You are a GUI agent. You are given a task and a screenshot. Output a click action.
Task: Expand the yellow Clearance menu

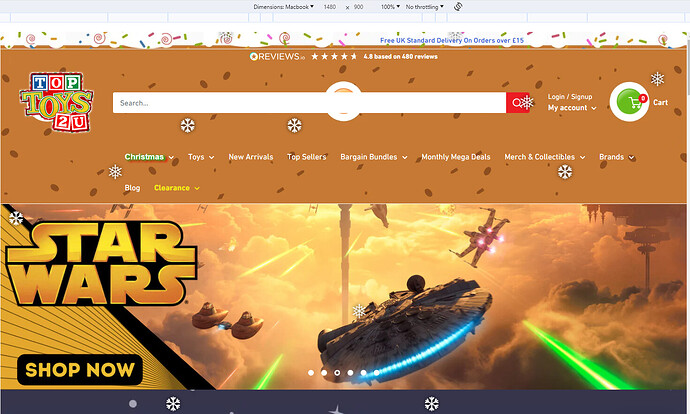point(176,188)
